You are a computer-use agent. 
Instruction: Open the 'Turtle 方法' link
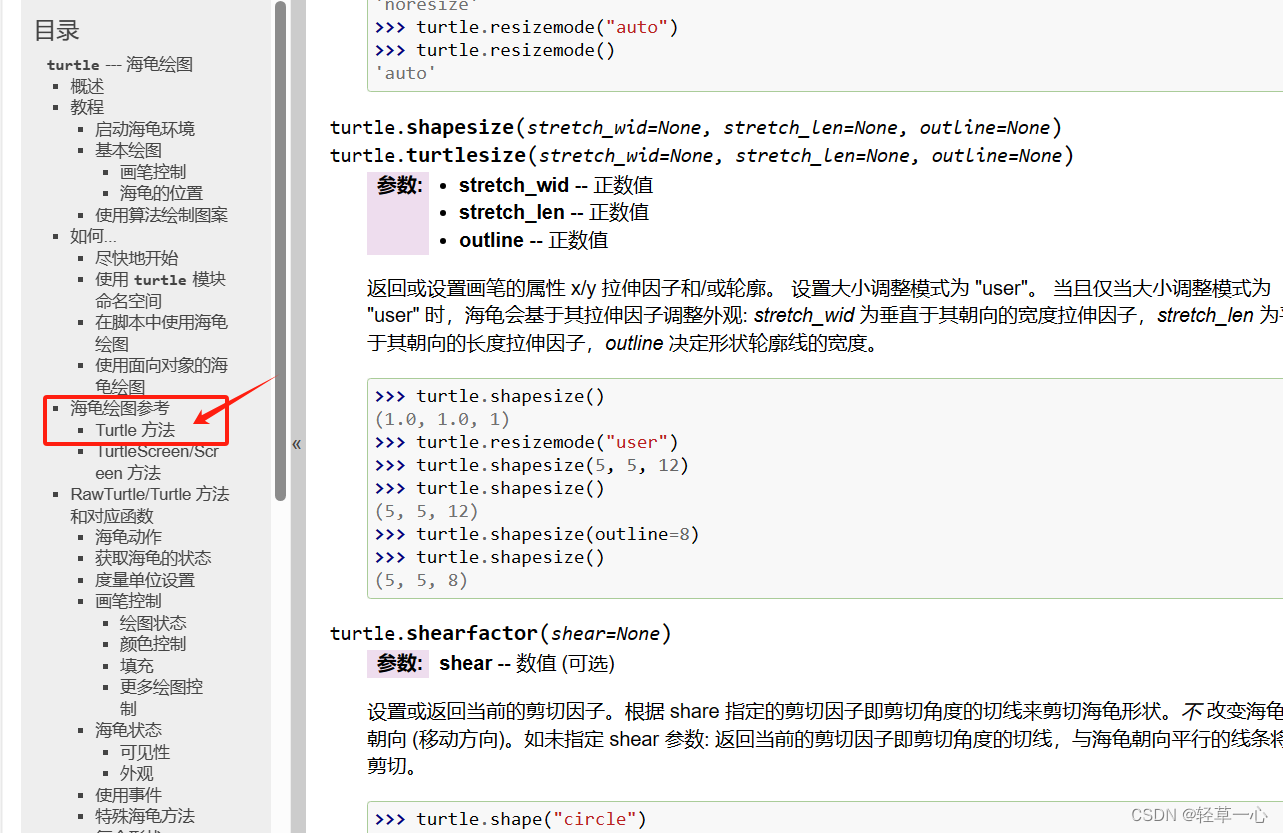click(x=135, y=430)
